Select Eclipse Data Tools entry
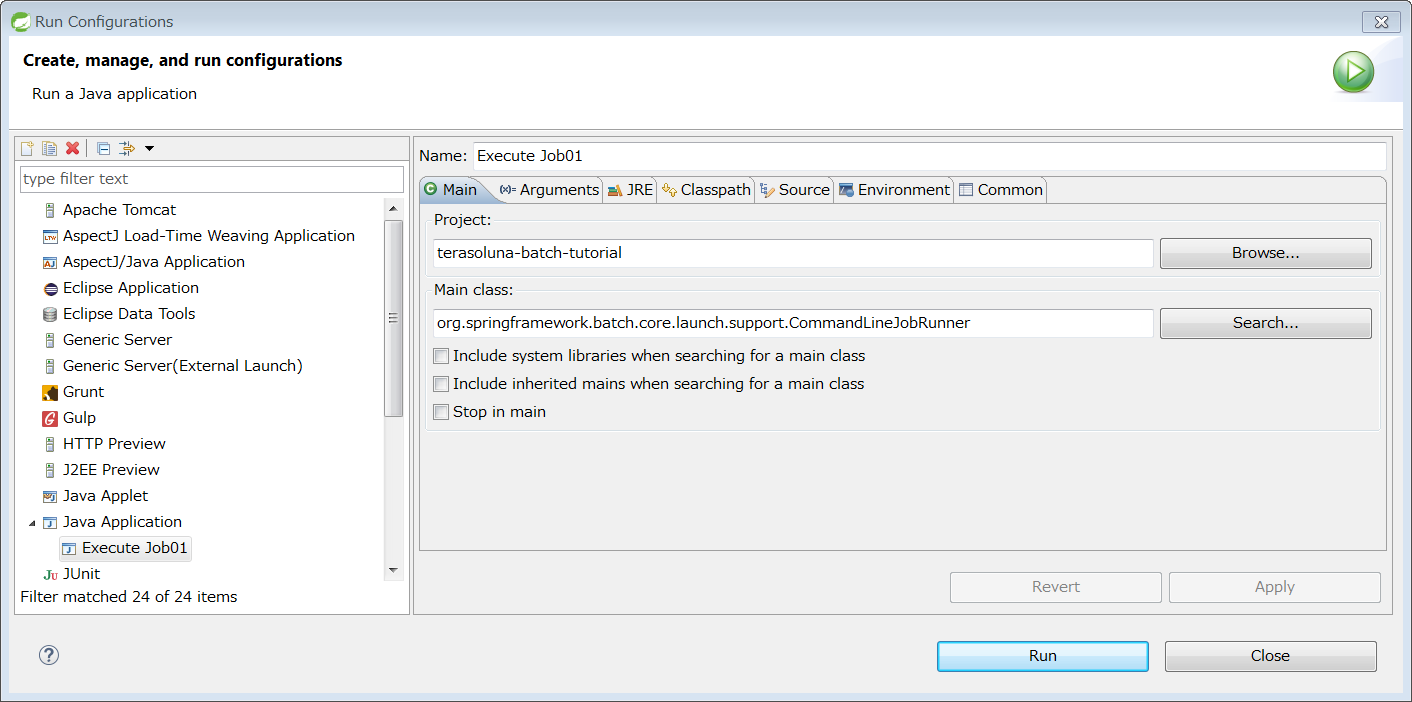The image size is (1412, 702). [x=129, y=314]
